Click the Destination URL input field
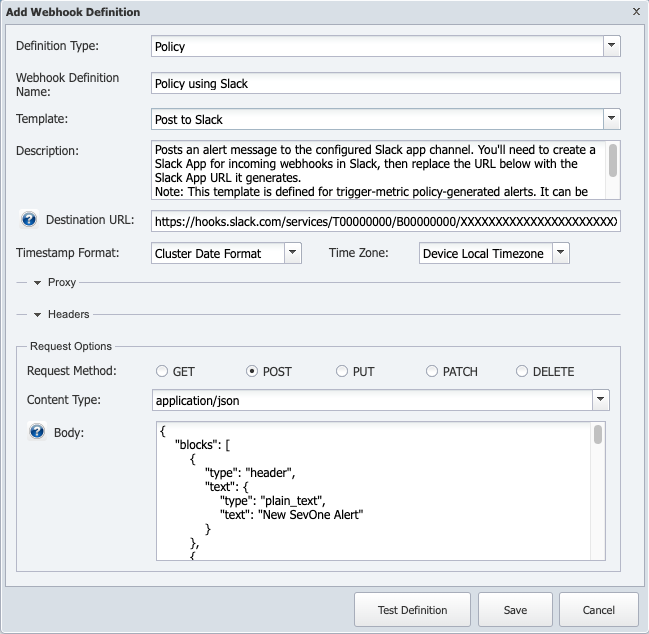This screenshot has height=634, width=649. (386, 221)
